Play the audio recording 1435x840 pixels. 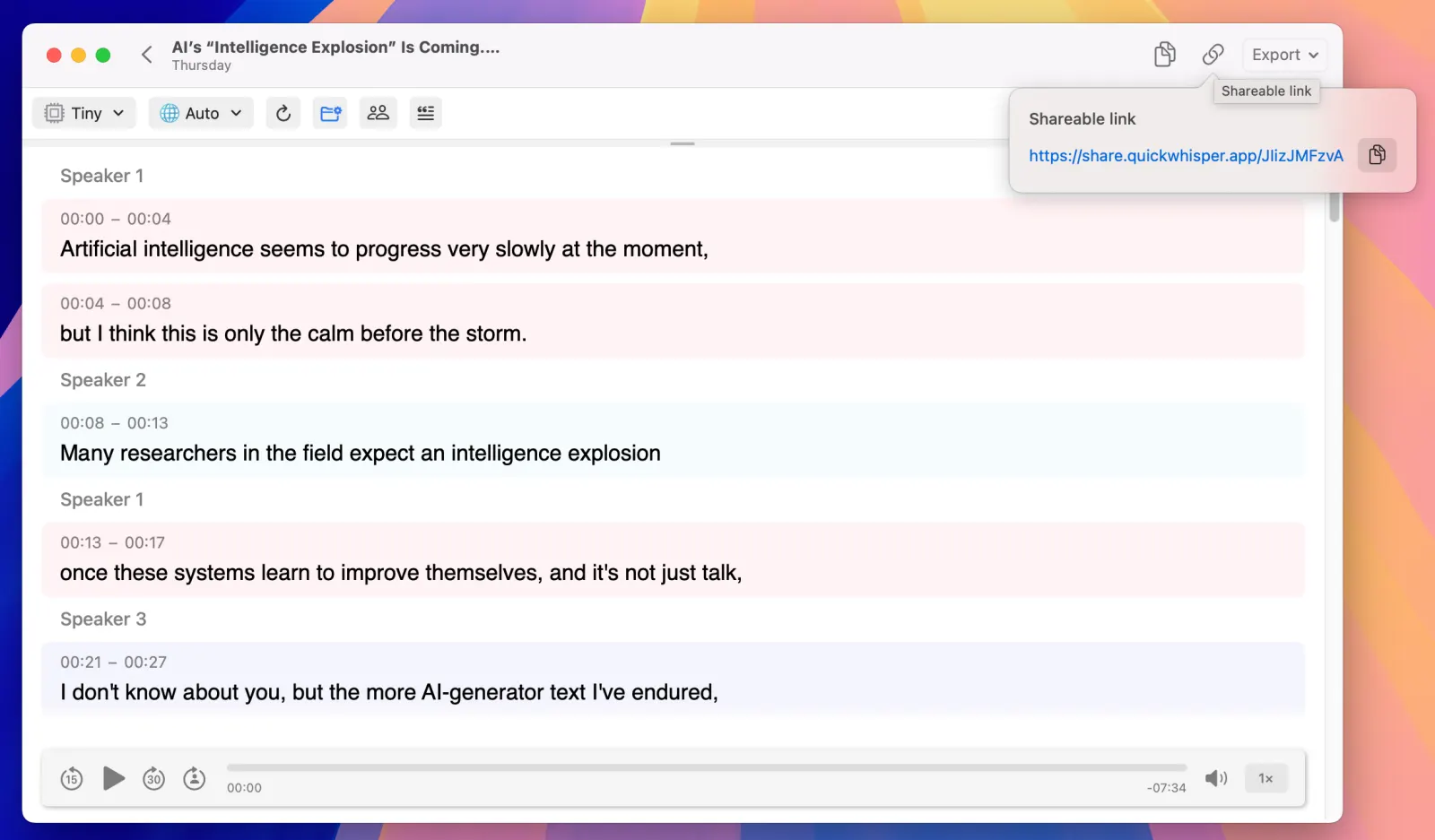pyautogui.click(x=113, y=778)
